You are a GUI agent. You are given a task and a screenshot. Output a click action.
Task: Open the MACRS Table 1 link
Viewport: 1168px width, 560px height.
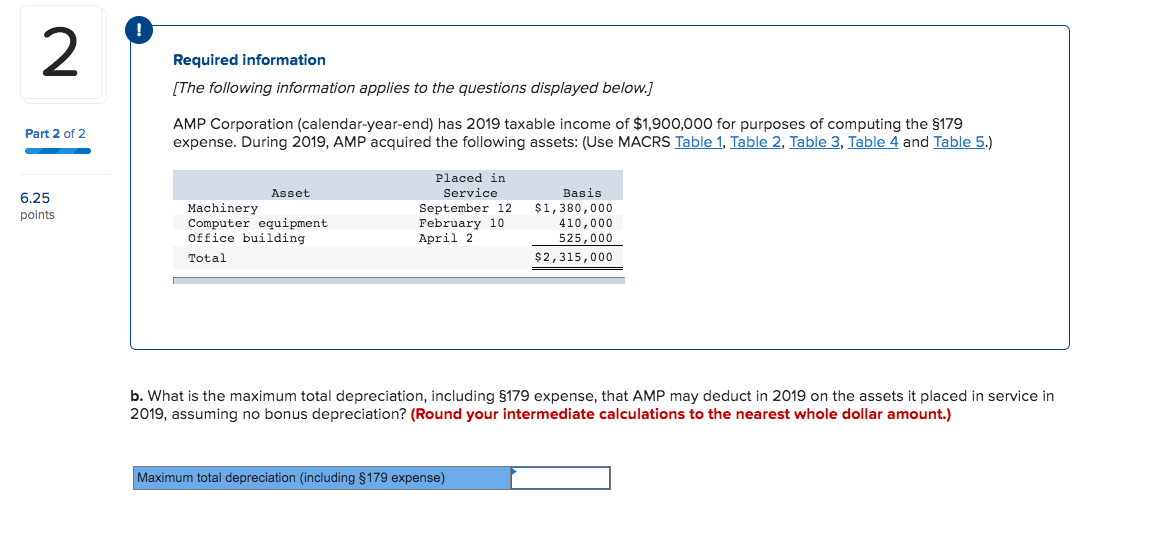click(x=699, y=141)
